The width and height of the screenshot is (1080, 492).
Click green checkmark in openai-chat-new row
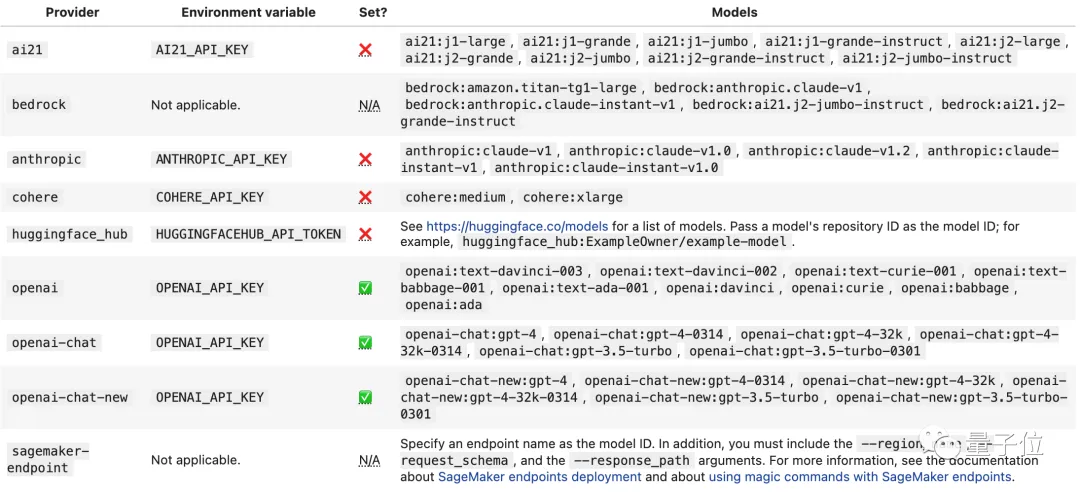click(365, 397)
